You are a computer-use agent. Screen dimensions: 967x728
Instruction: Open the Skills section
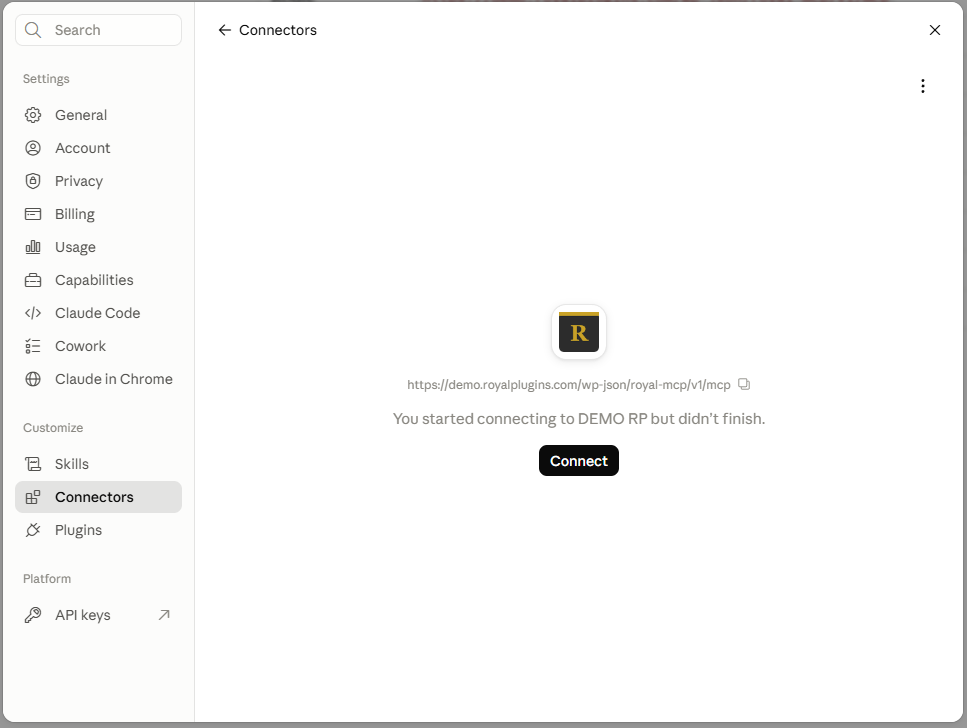[x=99, y=464]
